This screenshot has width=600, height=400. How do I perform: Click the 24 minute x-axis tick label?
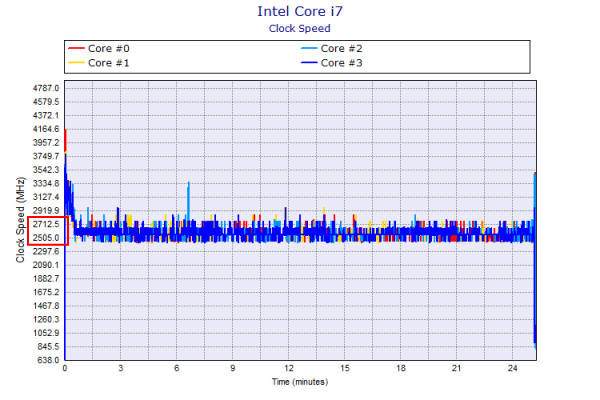coord(512,368)
